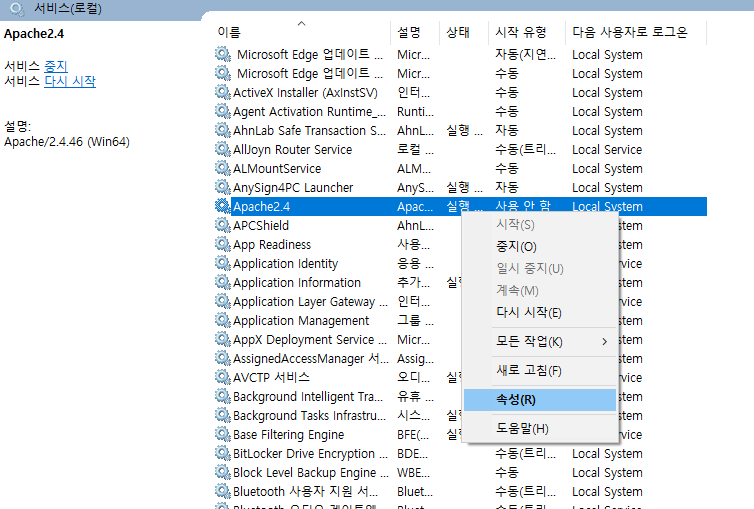The height and width of the screenshot is (509, 754).
Task: Click the gear icon of AssignedAccessManager
Action: point(223,358)
